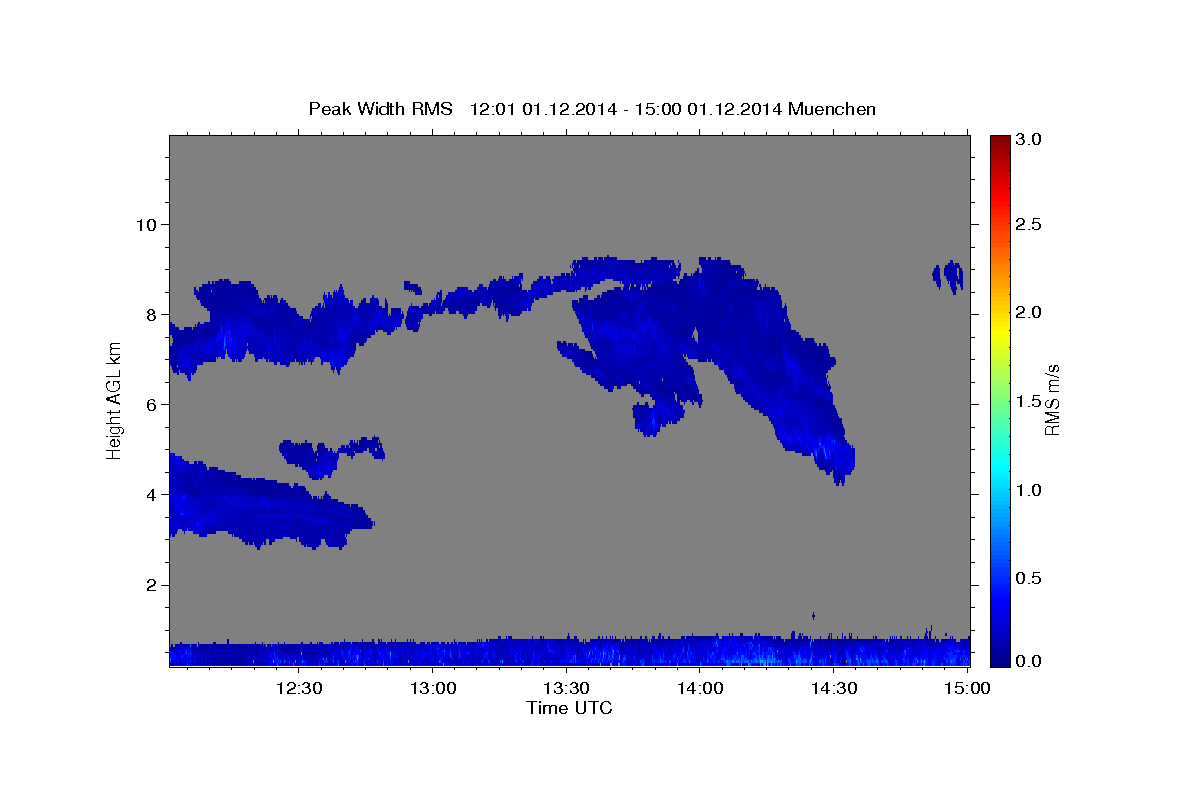Click the colorbar label '3.0'
The width and height of the screenshot is (1200, 800).
[1030, 140]
